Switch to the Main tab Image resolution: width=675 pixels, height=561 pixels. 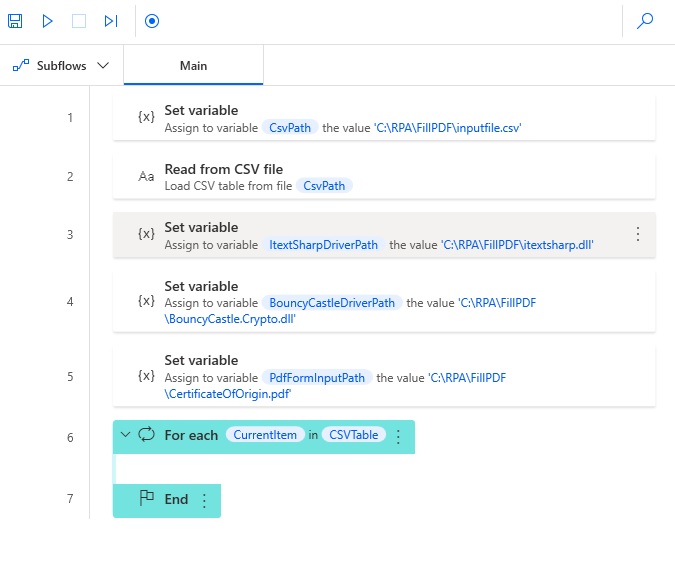[x=193, y=66]
